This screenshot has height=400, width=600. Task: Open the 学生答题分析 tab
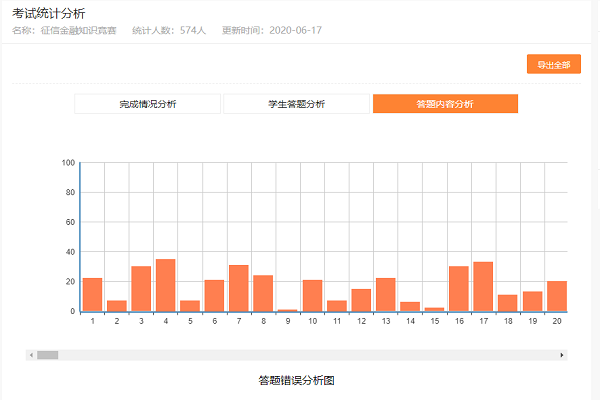click(x=296, y=104)
